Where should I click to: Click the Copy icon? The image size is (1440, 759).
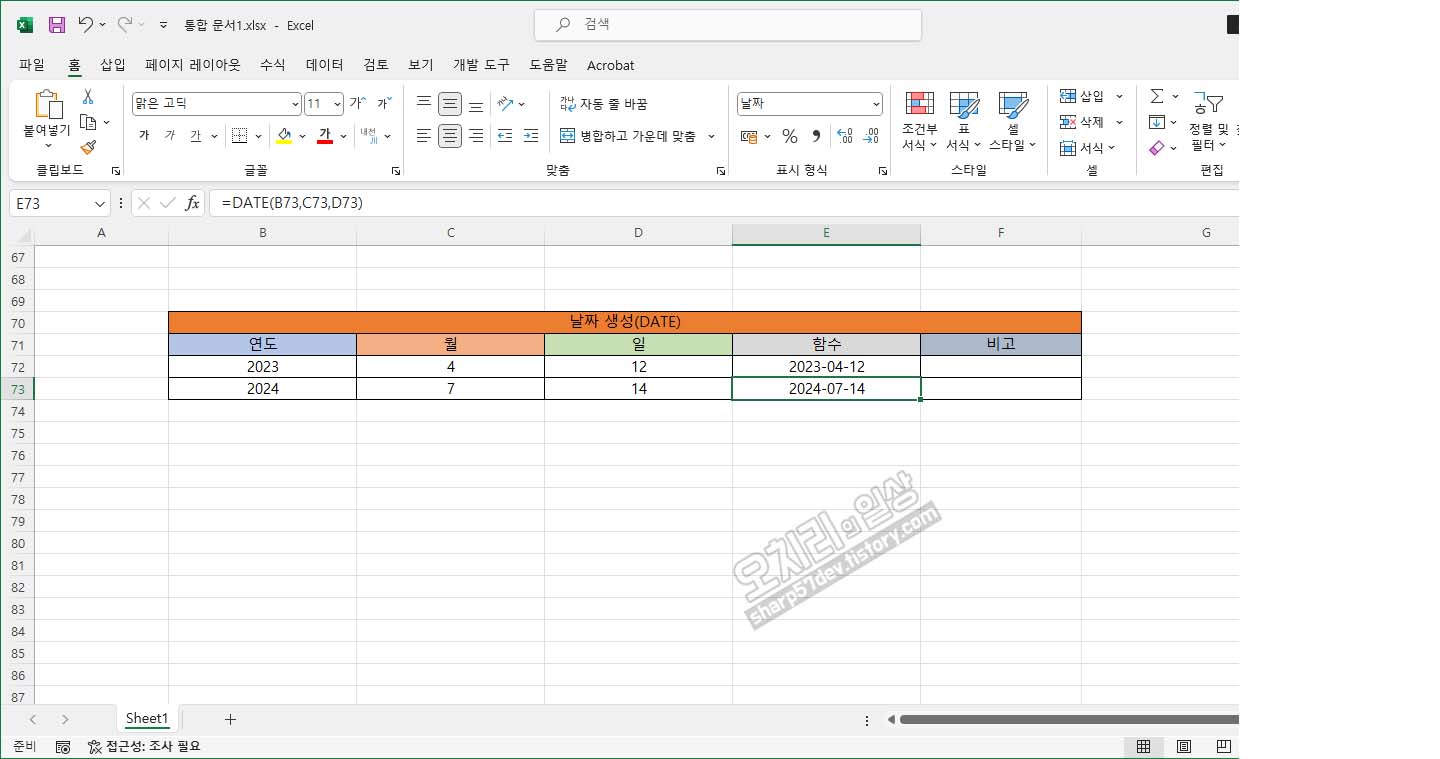pos(88,122)
